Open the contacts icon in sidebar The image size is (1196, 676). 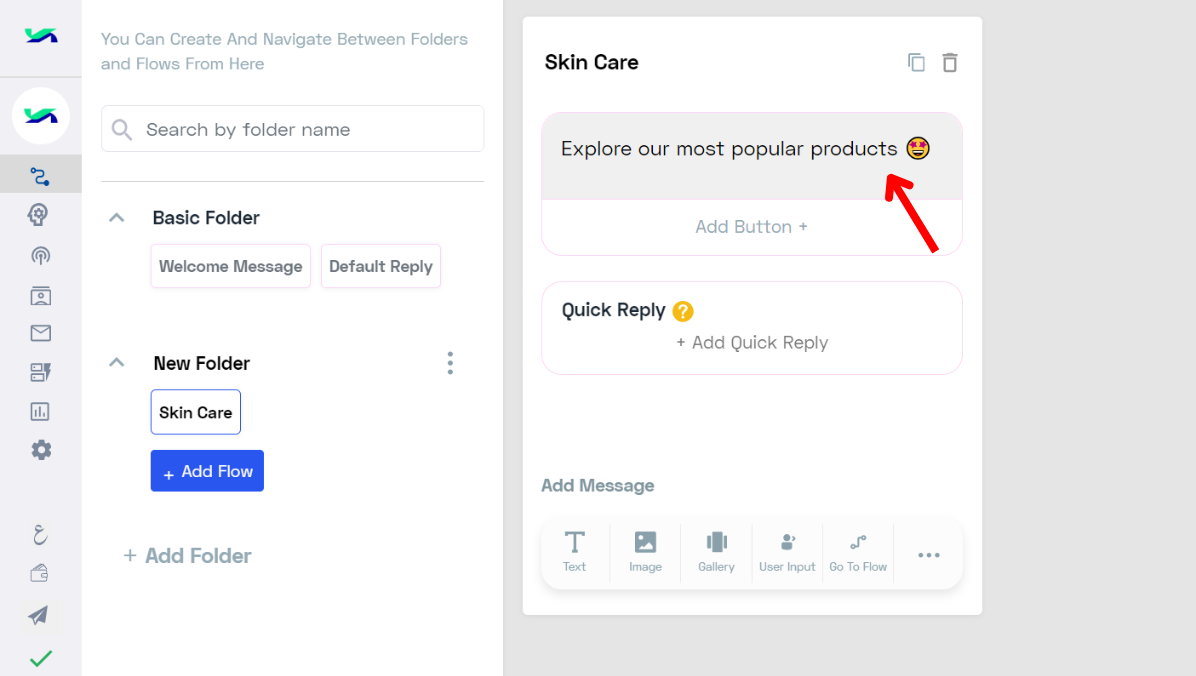point(40,295)
